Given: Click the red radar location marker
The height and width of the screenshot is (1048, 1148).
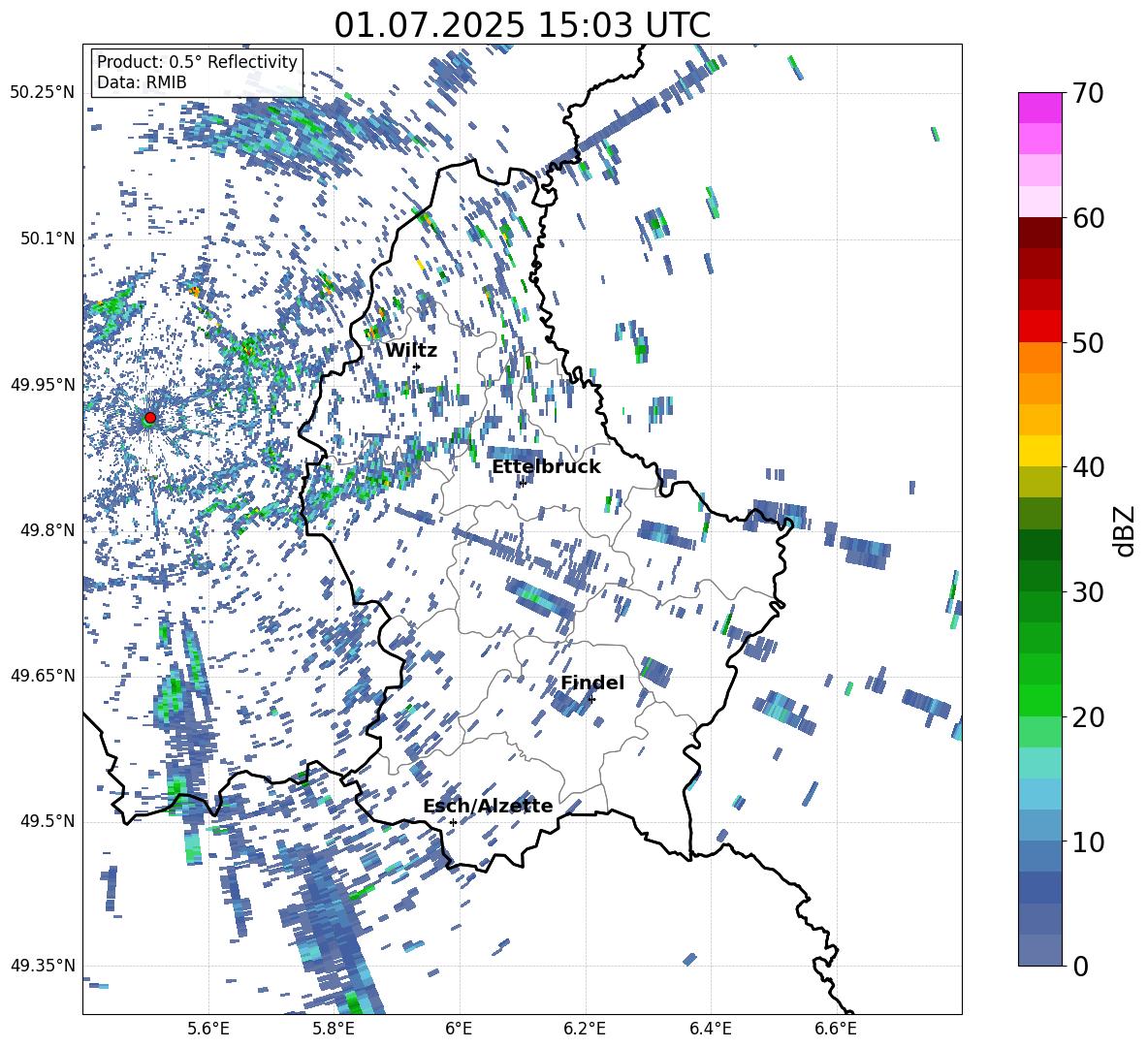Looking at the screenshot, I should point(150,417).
